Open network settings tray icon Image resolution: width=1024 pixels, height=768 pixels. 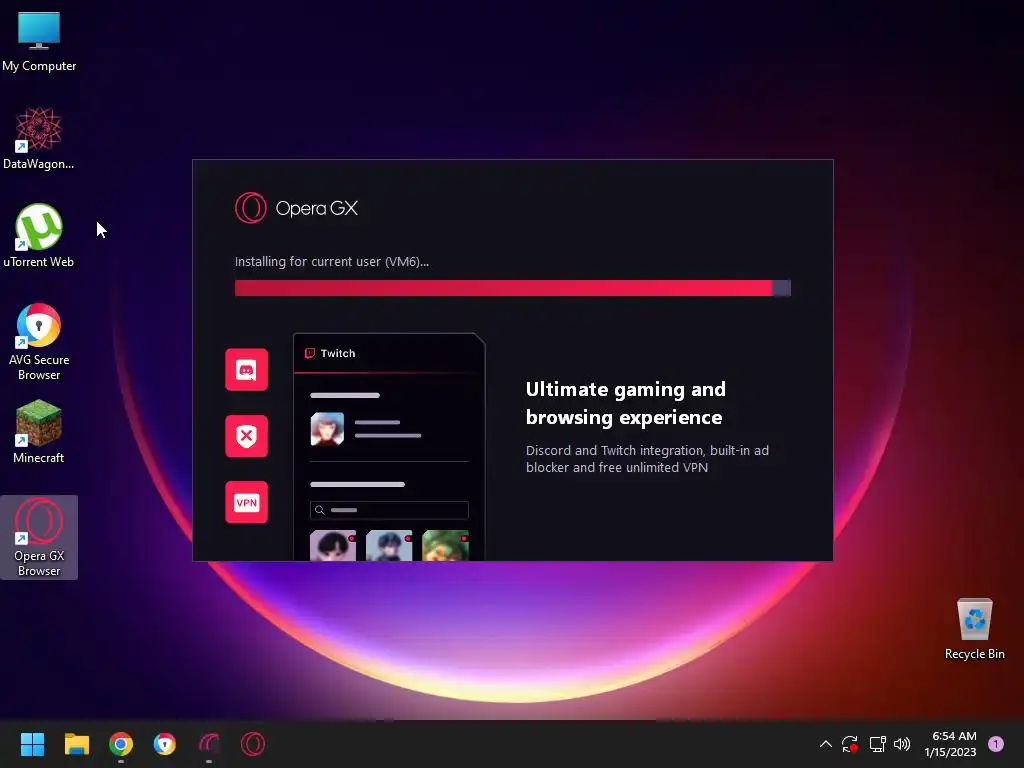(x=877, y=744)
